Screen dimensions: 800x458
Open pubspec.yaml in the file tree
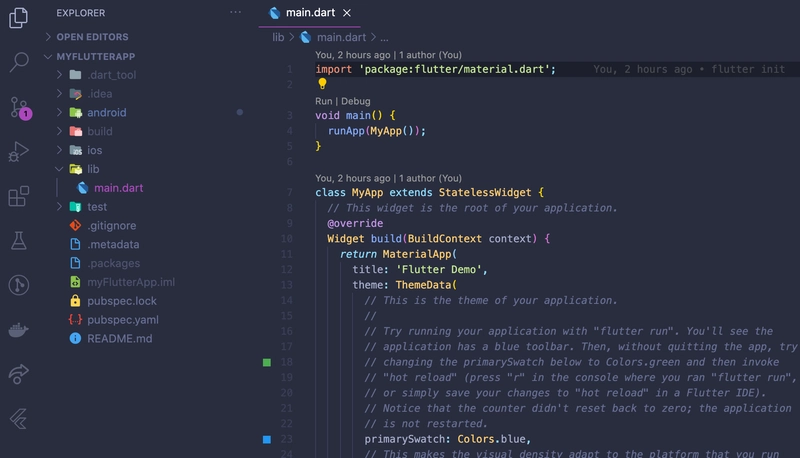[122, 320]
